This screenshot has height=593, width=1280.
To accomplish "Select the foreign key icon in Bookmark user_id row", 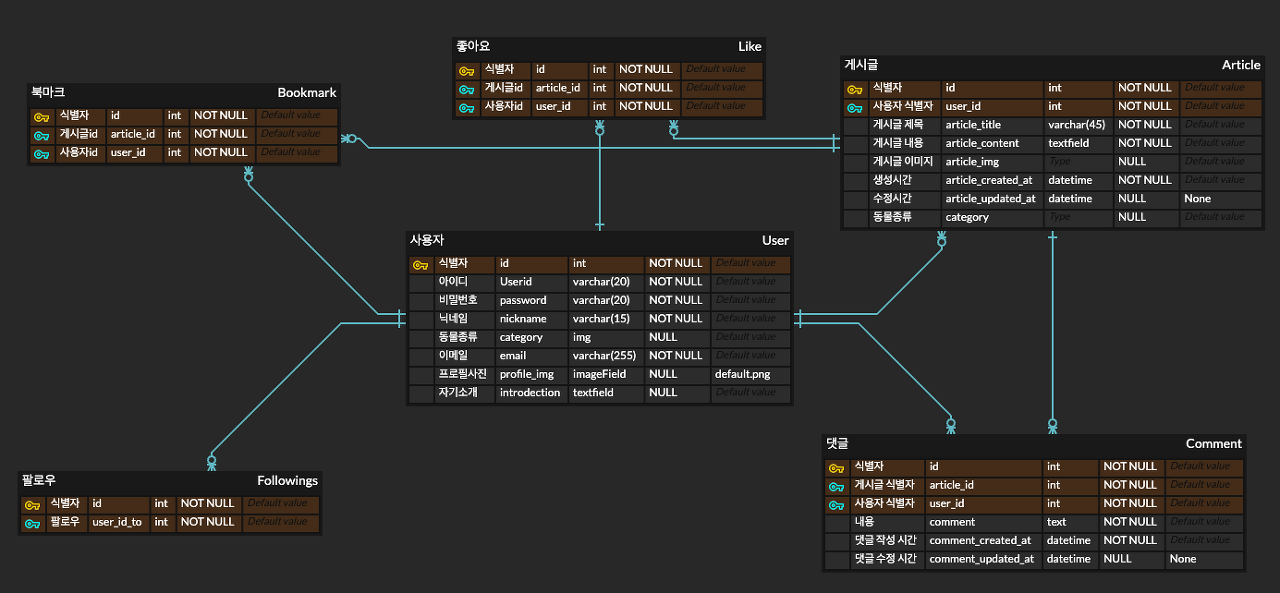I will pyautogui.click(x=41, y=154).
